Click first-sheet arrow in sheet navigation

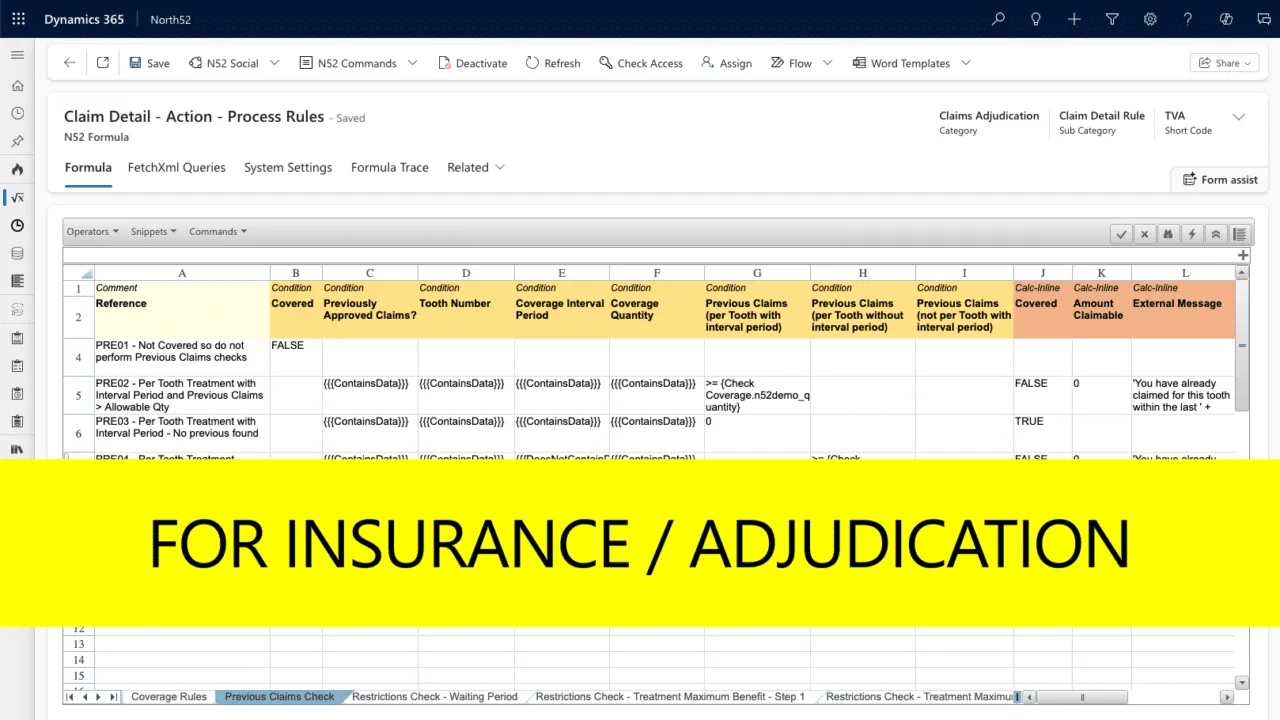point(71,697)
